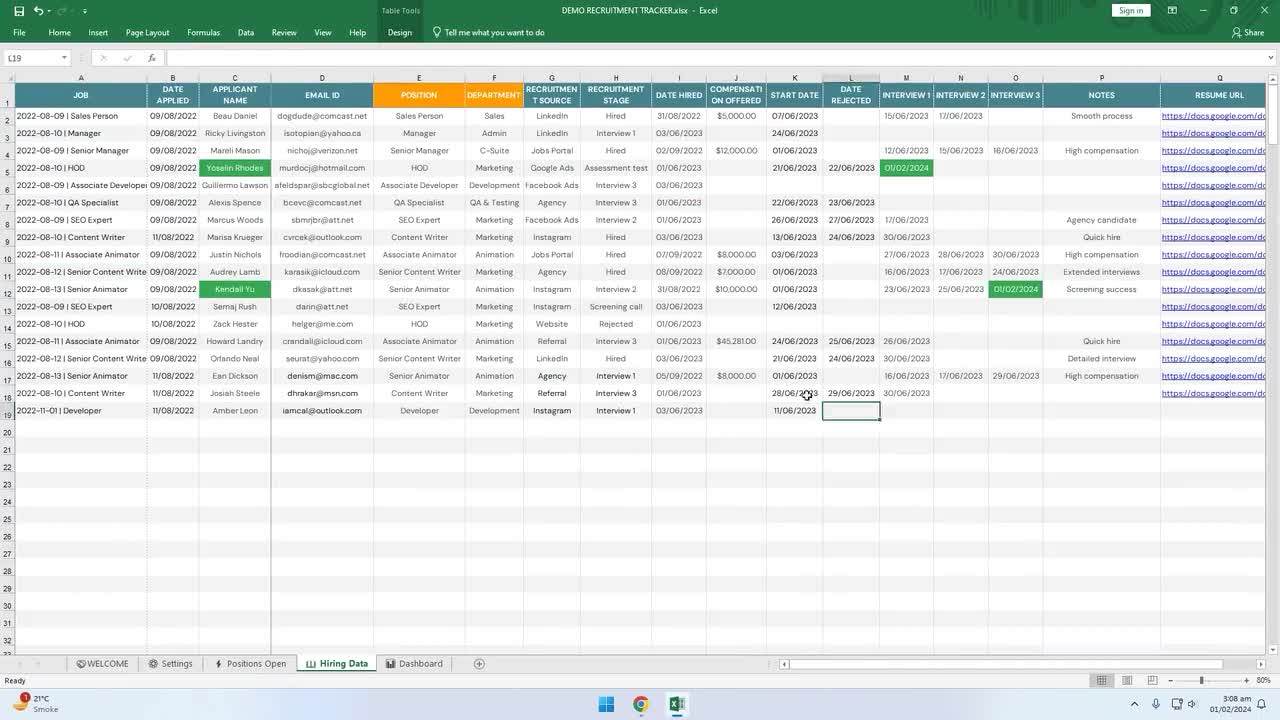This screenshot has width=1280, height=720.
Task: Click the NOTES header cell
Action: pyautogui.click(x=1101, y=95)
